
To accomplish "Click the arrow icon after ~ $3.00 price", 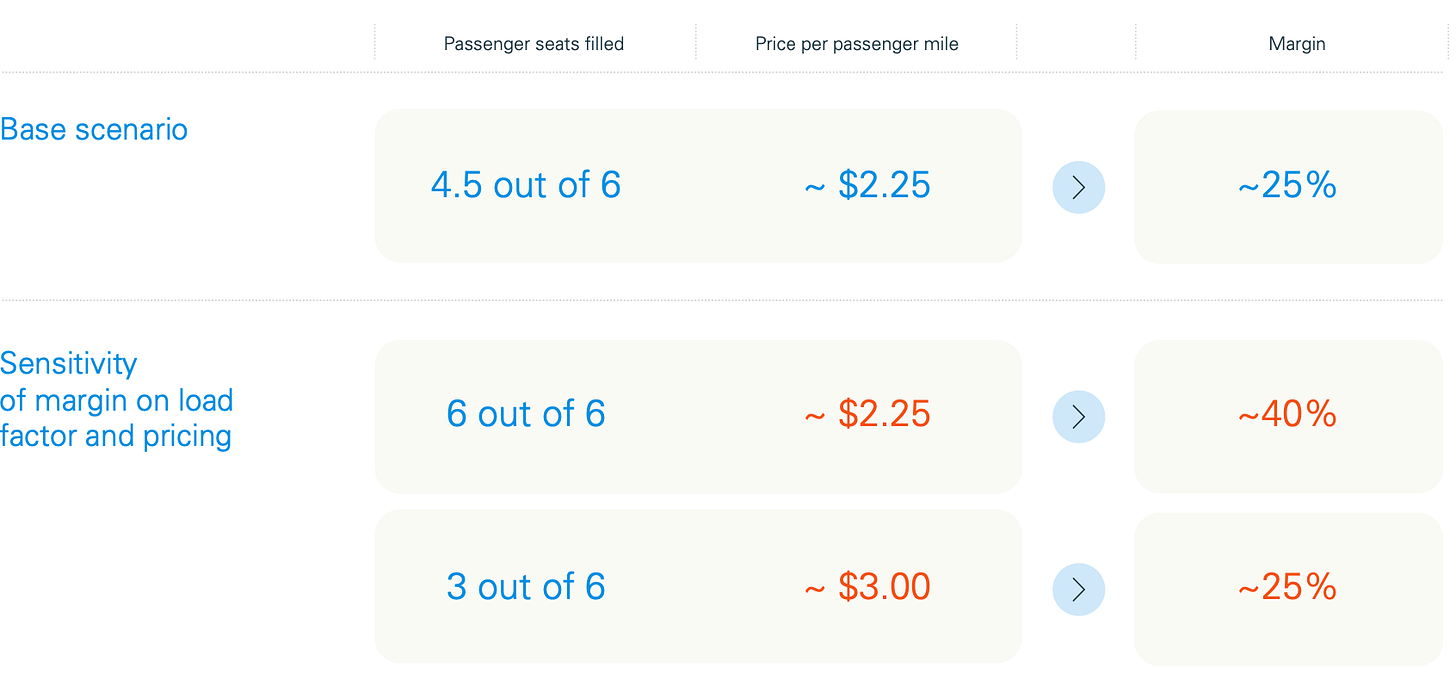I will [1078, 589].
